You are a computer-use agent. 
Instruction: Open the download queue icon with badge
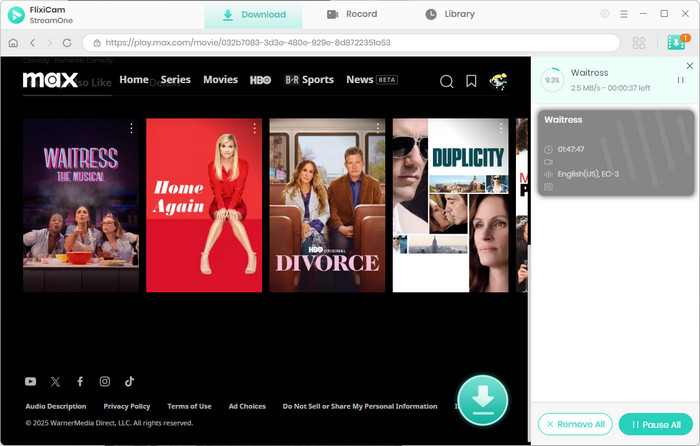pyautogui.click(x=677, y=42)
